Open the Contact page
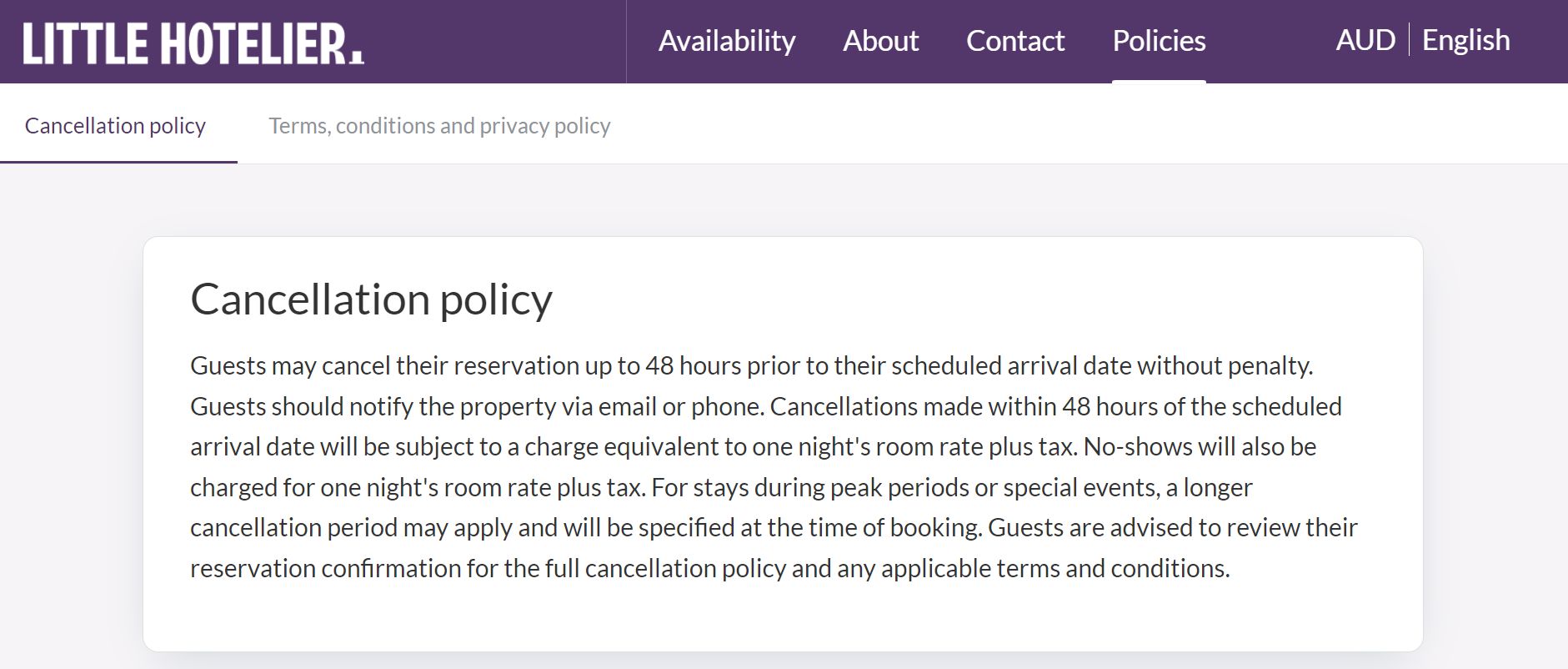The width and height of the screenshot is (1568, 669). (x=1016, y=41)
